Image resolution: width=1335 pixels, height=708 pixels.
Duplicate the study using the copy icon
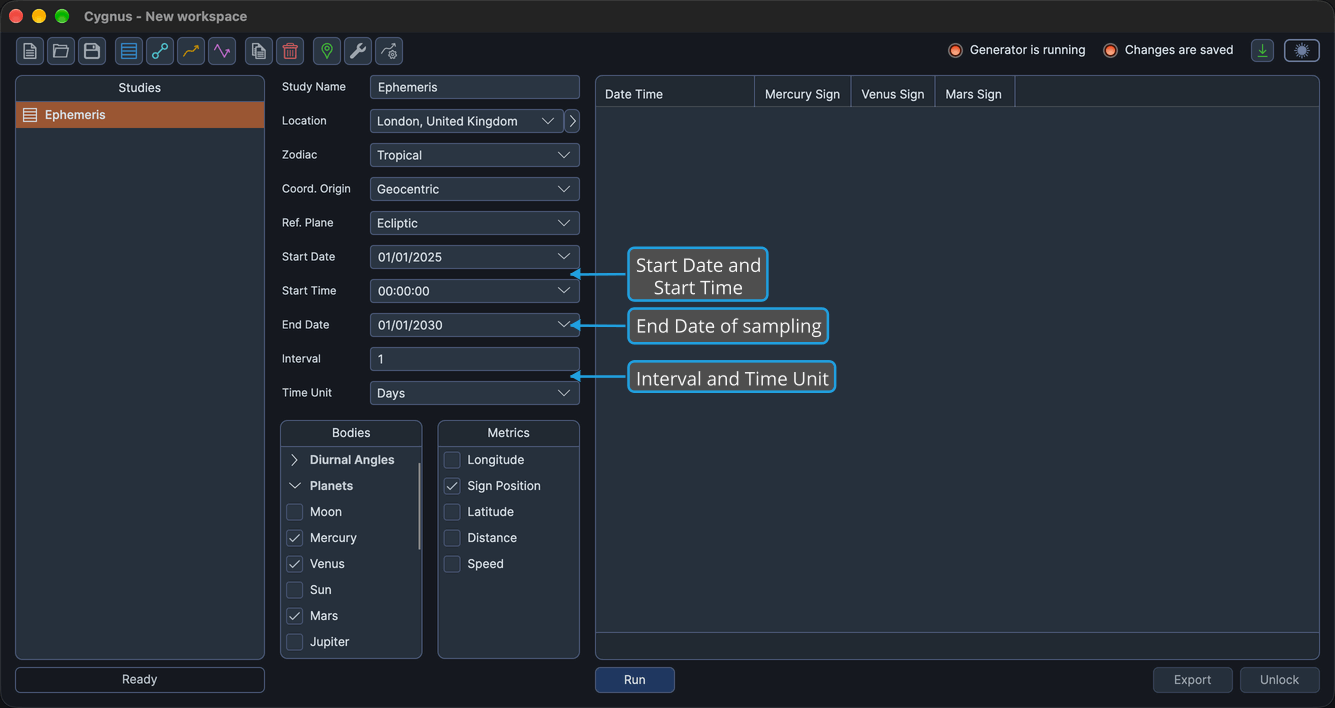[259, 51]
